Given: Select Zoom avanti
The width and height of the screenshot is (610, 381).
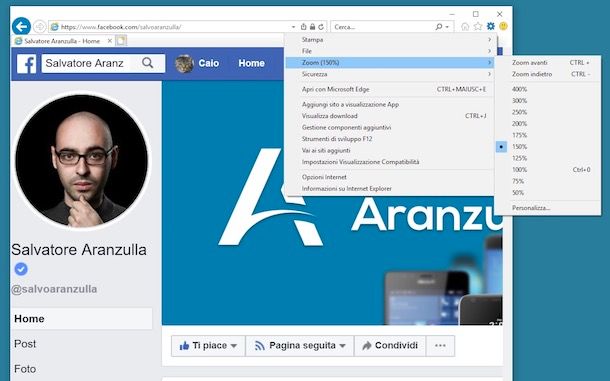Looking at the screenshot, I should point(548,63).
